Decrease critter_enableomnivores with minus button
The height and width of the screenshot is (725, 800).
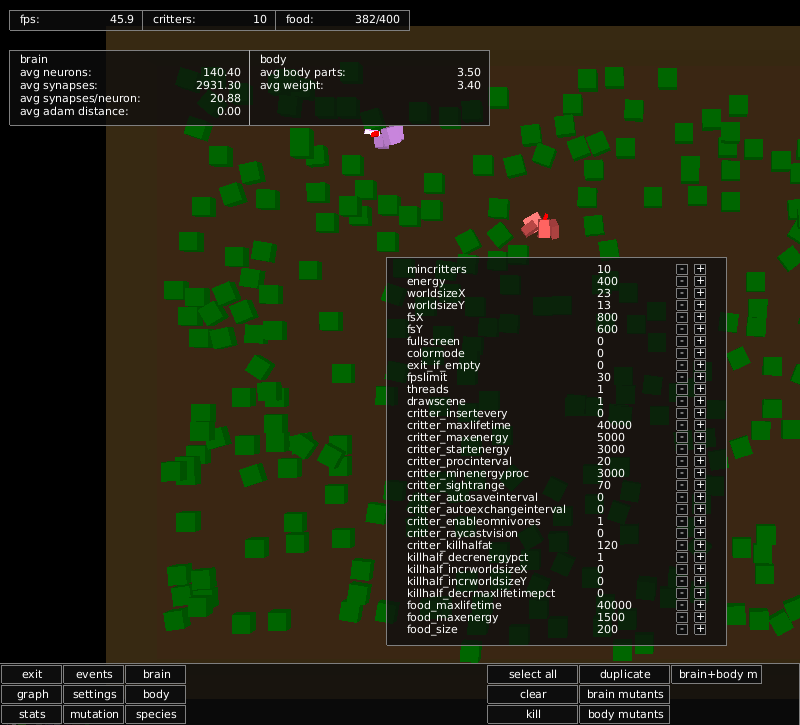682,521
